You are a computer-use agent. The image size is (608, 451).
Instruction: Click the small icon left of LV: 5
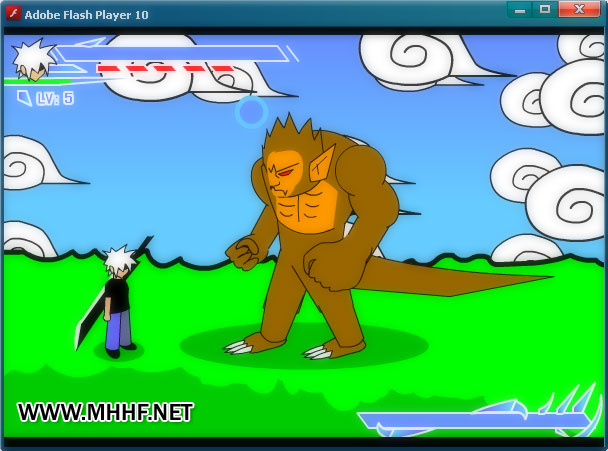pos(23,98)
